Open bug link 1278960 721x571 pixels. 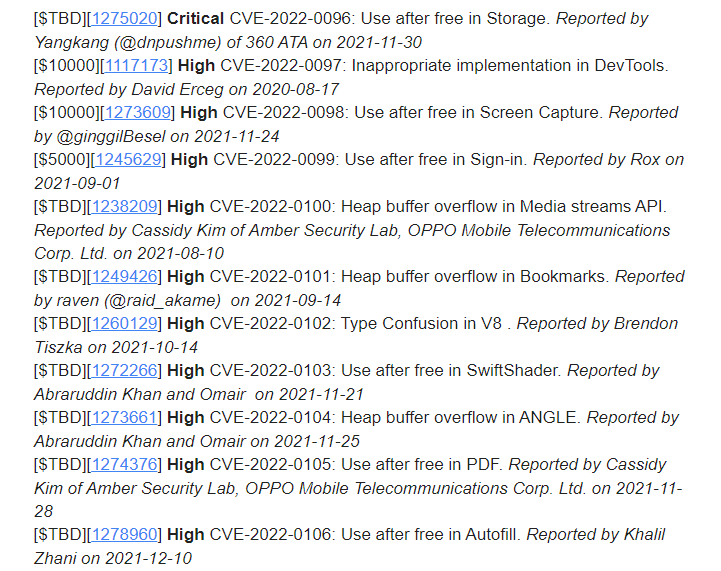(125, 534)
